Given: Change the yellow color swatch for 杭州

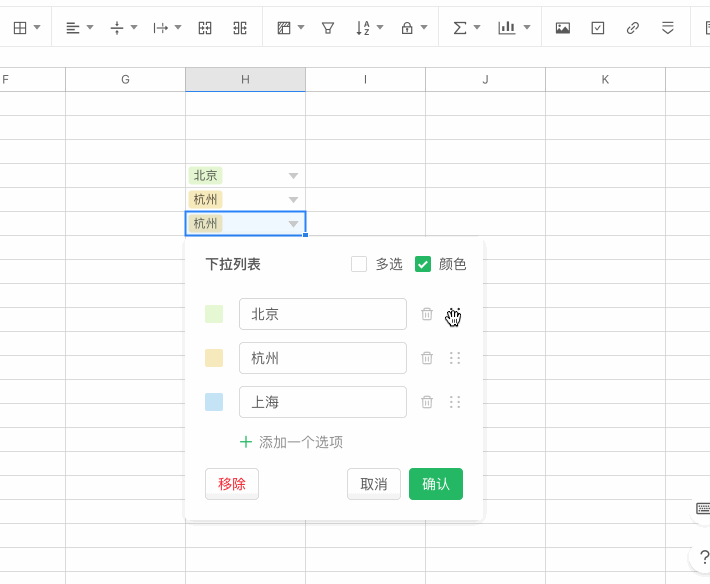Looking at the screenshot, I should coord(214,358).
